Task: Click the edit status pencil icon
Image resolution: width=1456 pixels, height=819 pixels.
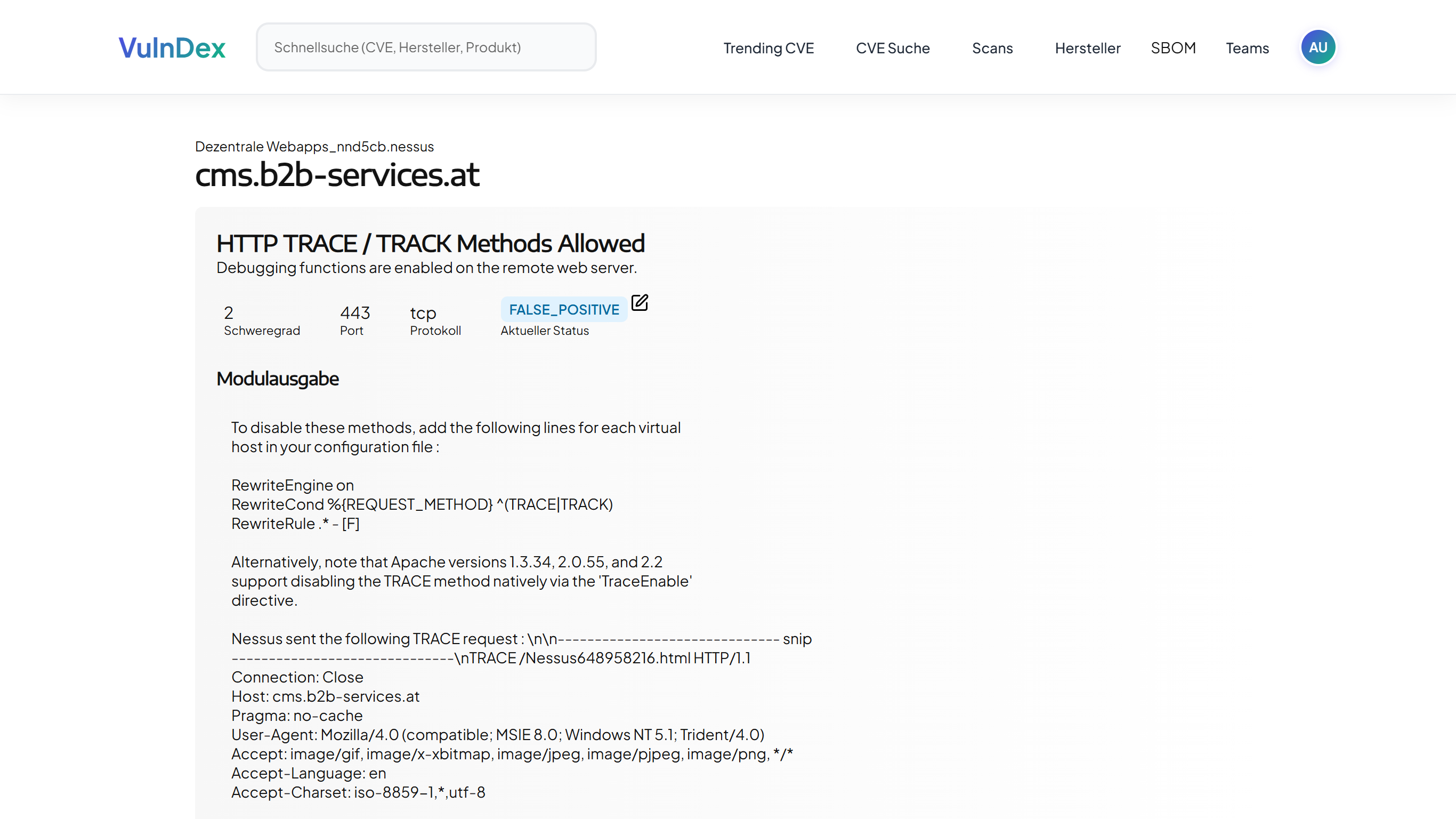Action: click(x=639, y=303)
